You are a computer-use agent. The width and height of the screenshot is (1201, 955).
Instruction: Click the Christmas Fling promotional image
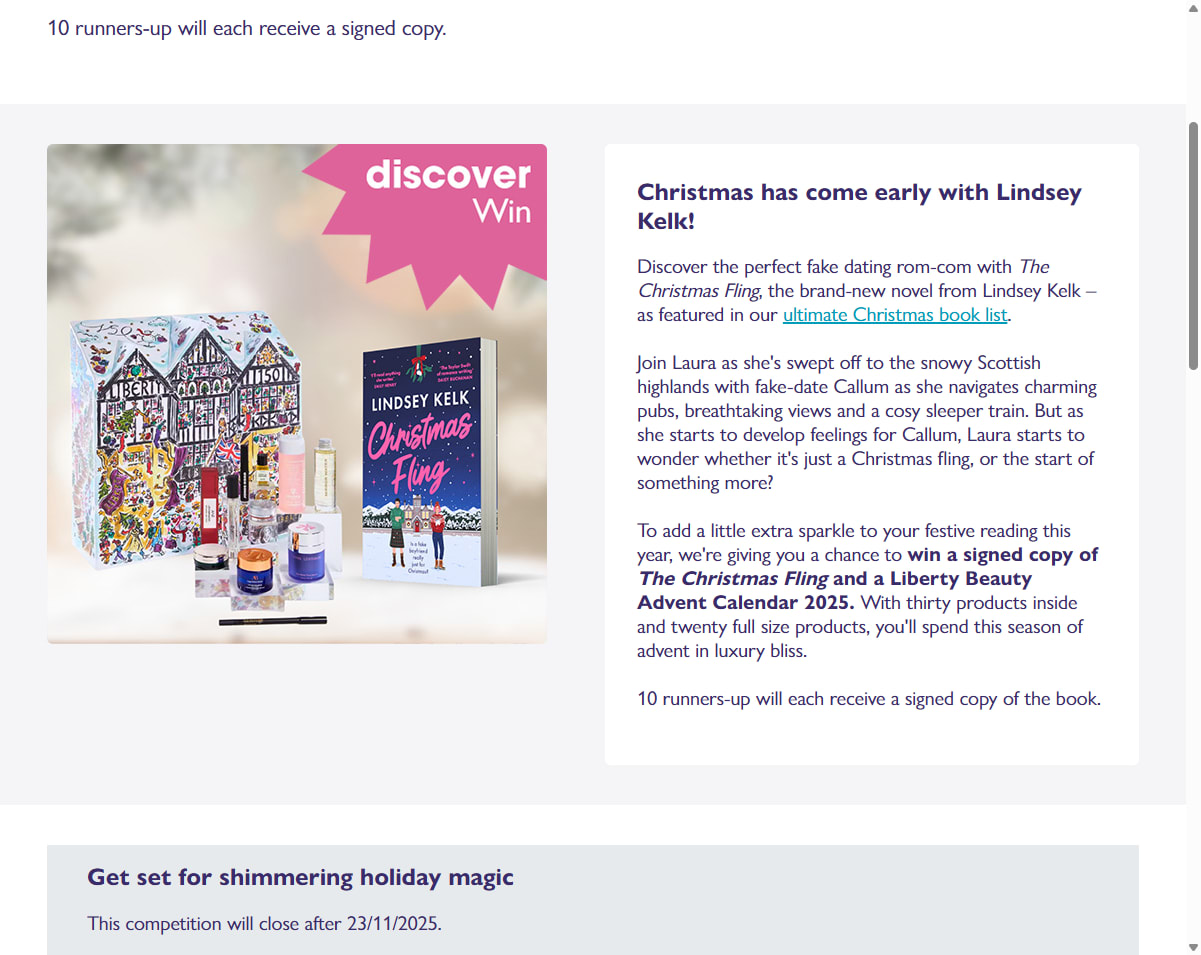point(297,394)
